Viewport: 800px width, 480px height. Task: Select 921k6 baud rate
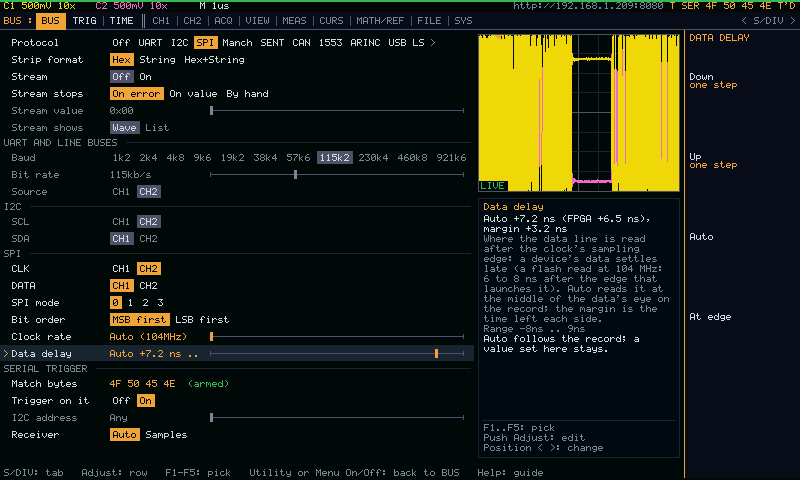451,158
